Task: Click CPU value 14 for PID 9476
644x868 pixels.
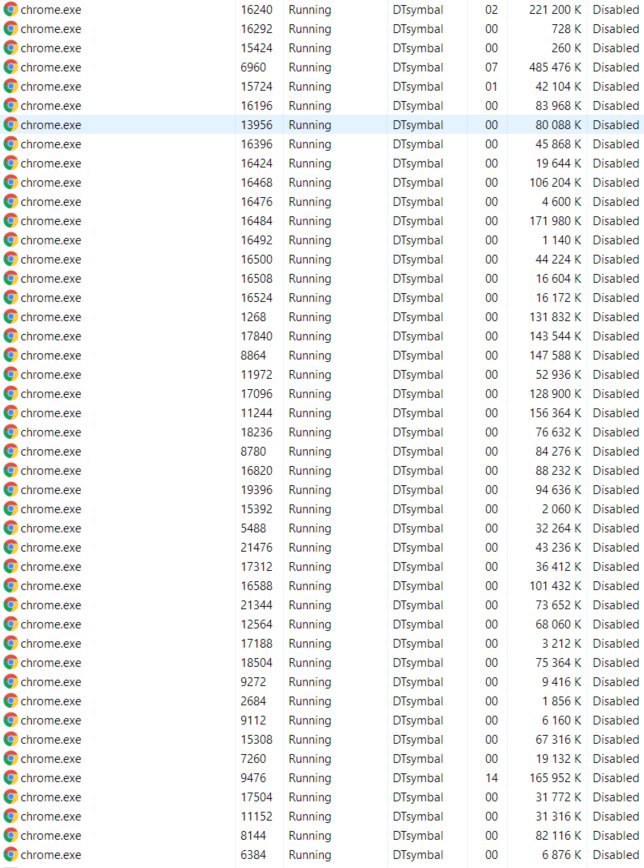Action: click(492, 778)
